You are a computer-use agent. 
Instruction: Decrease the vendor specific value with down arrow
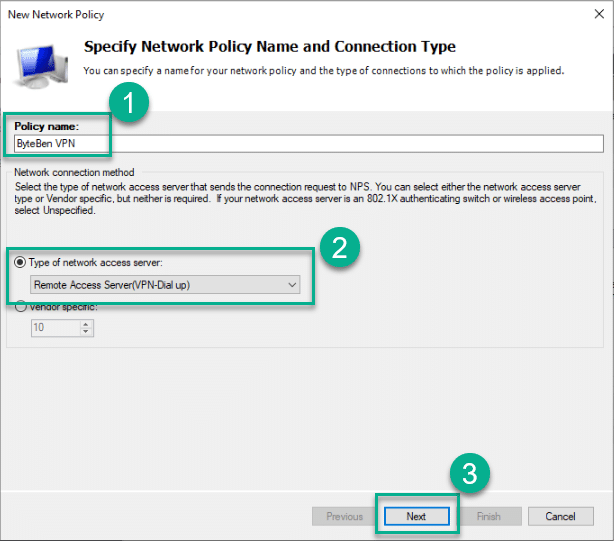point(86,332)
